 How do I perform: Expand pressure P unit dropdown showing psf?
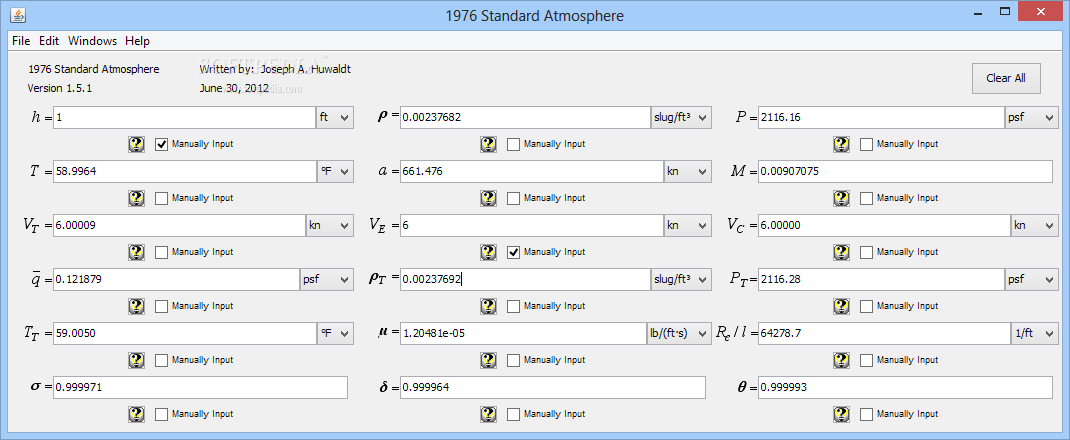1031,118
